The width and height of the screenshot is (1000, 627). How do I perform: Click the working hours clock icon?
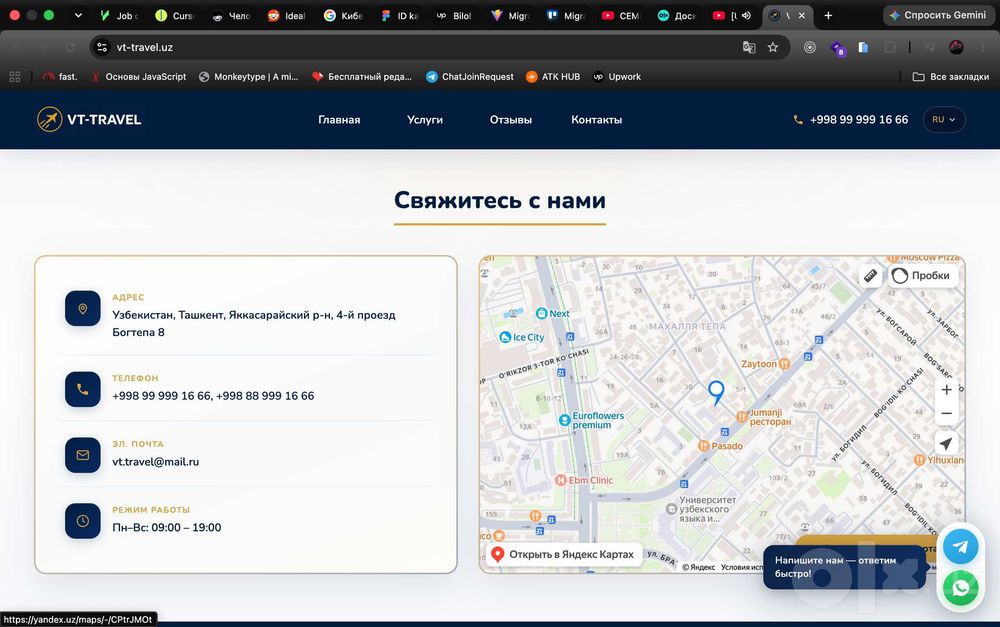click(83, 521)
